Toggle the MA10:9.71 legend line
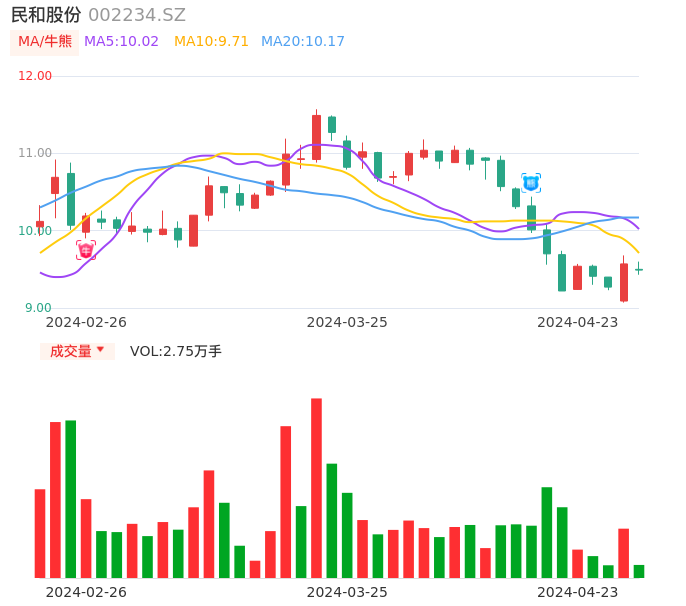 [211, 42]
